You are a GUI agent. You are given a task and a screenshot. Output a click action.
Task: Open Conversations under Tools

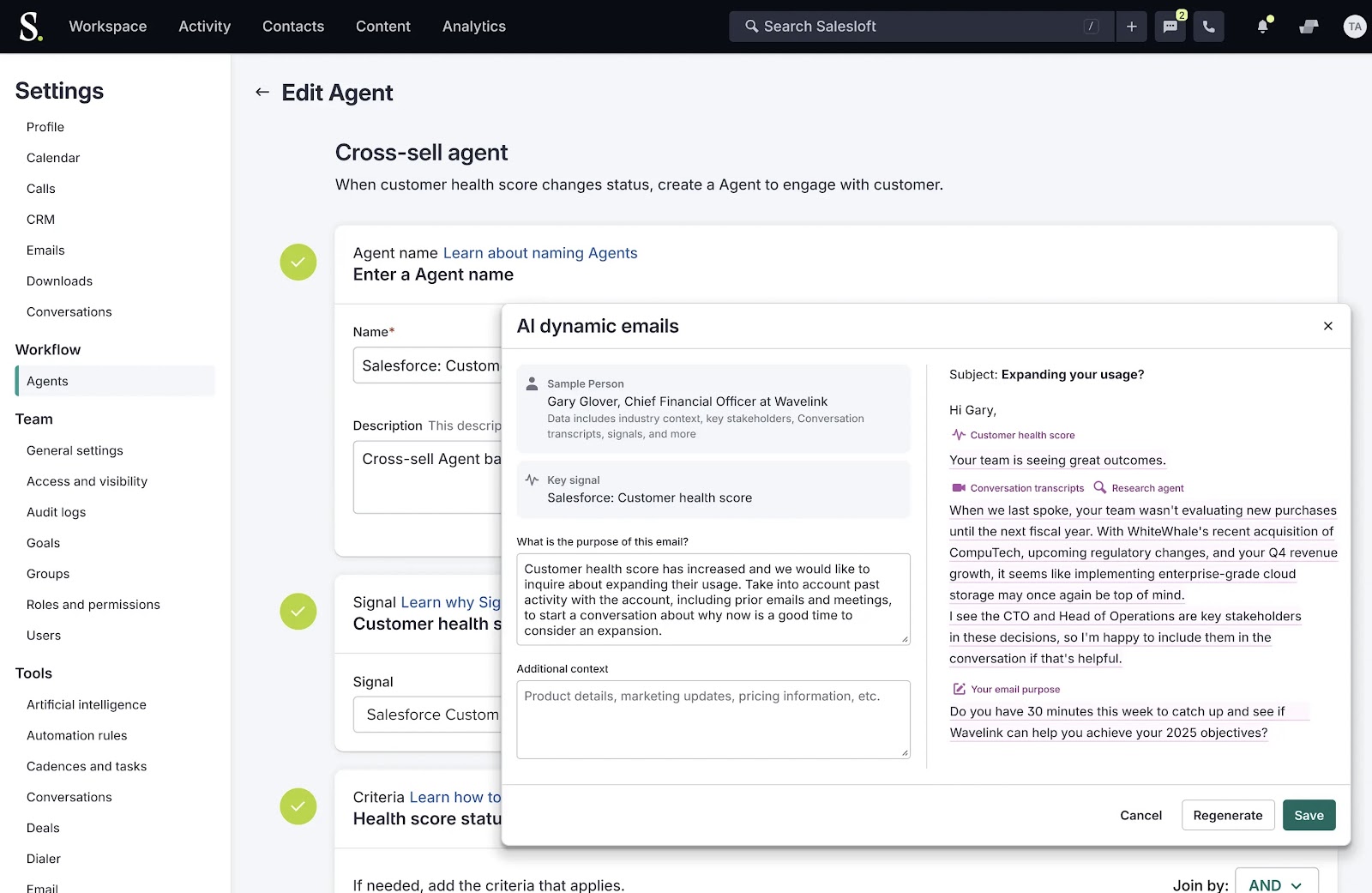[69, 798]
